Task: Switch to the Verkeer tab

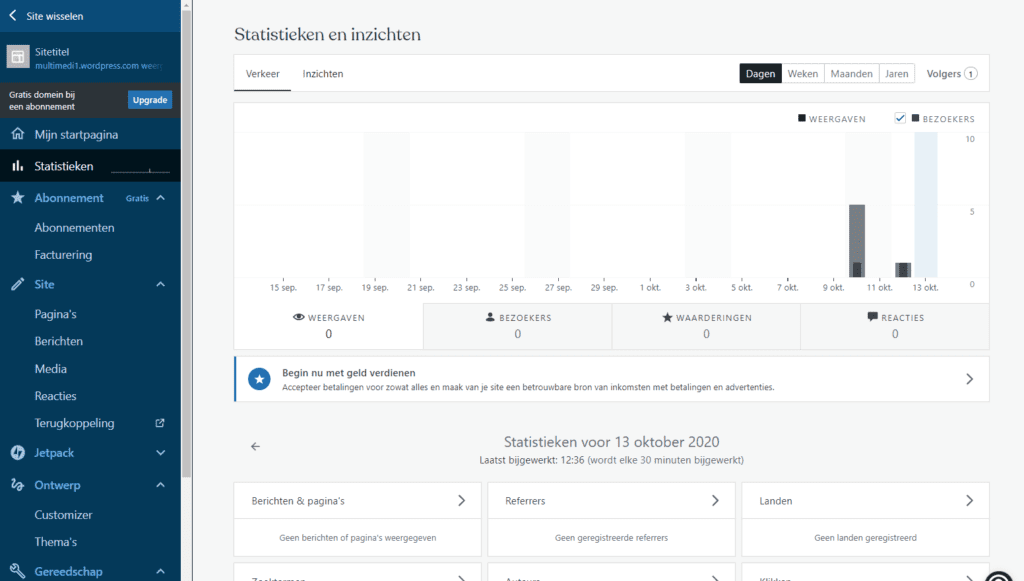Action: pos(263,74)
